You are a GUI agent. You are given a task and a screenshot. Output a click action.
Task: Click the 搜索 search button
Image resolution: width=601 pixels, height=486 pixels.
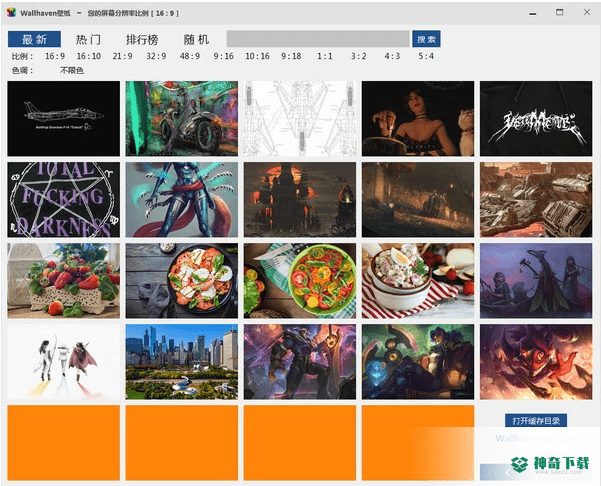point(426,39)
